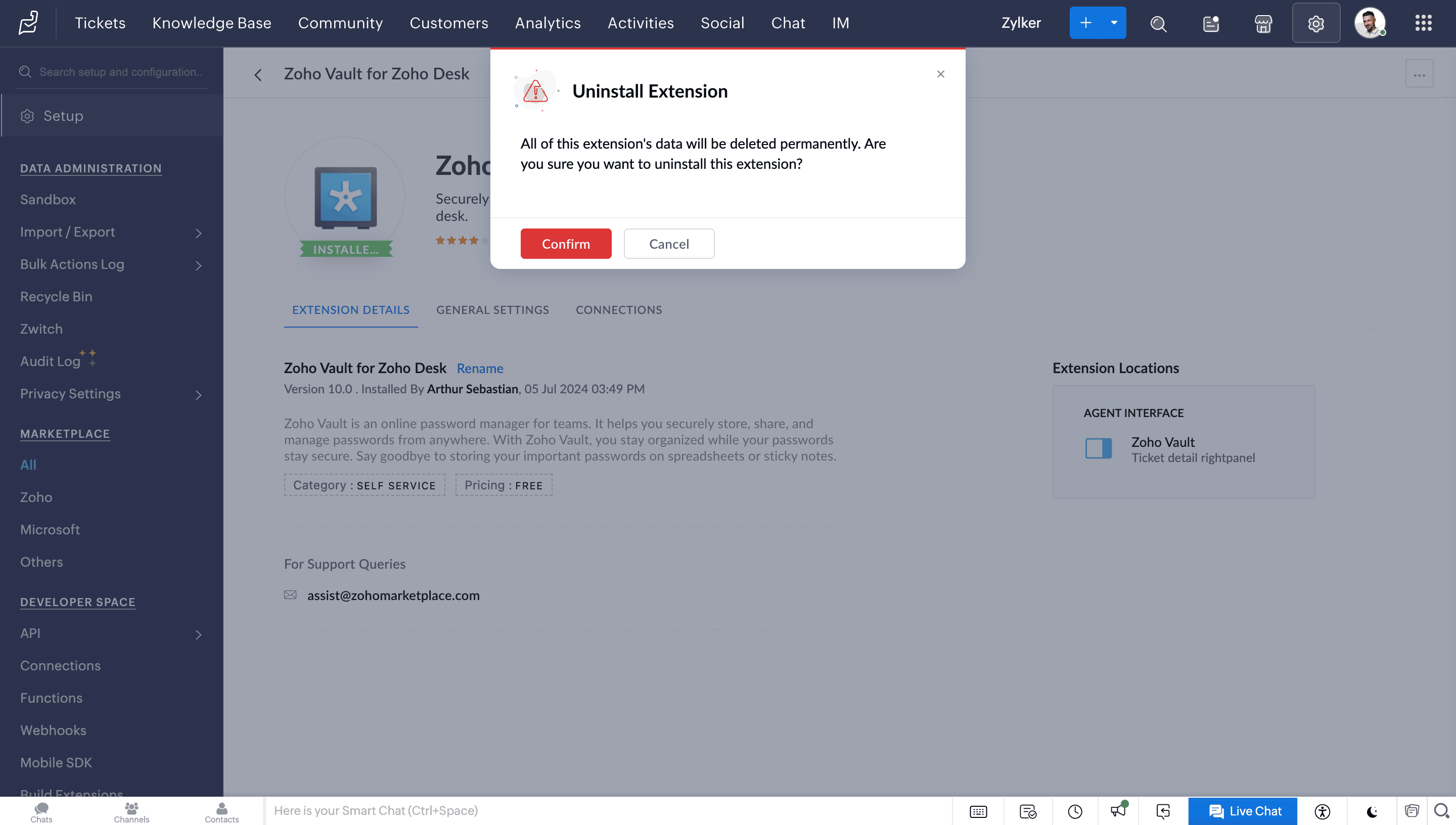The width and height of the screenshot is (1456, 825).
Task: Select Others under Marketplace
Action: click(41, 562)
